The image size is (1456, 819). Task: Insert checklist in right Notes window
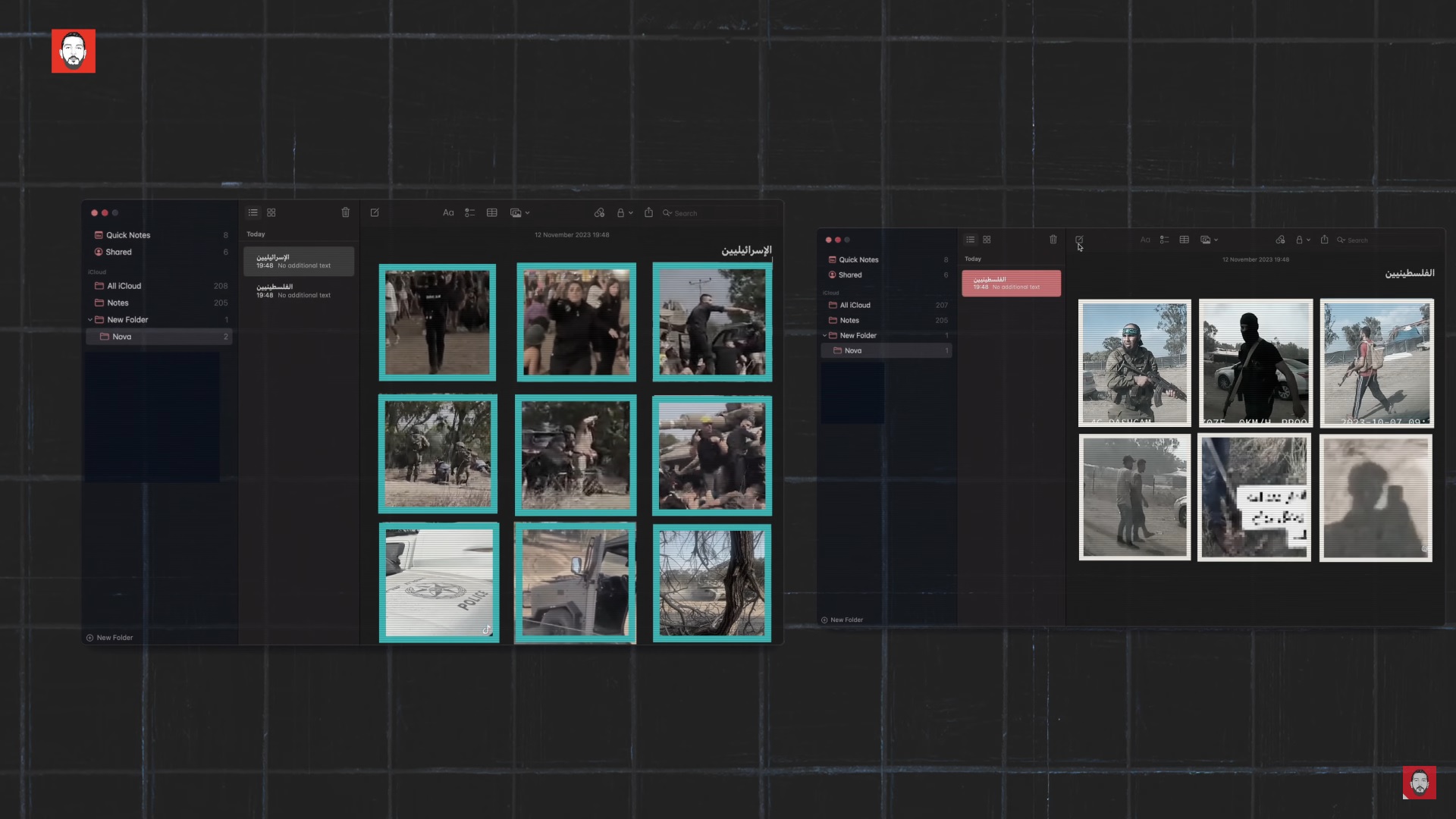click(1165, 240)
